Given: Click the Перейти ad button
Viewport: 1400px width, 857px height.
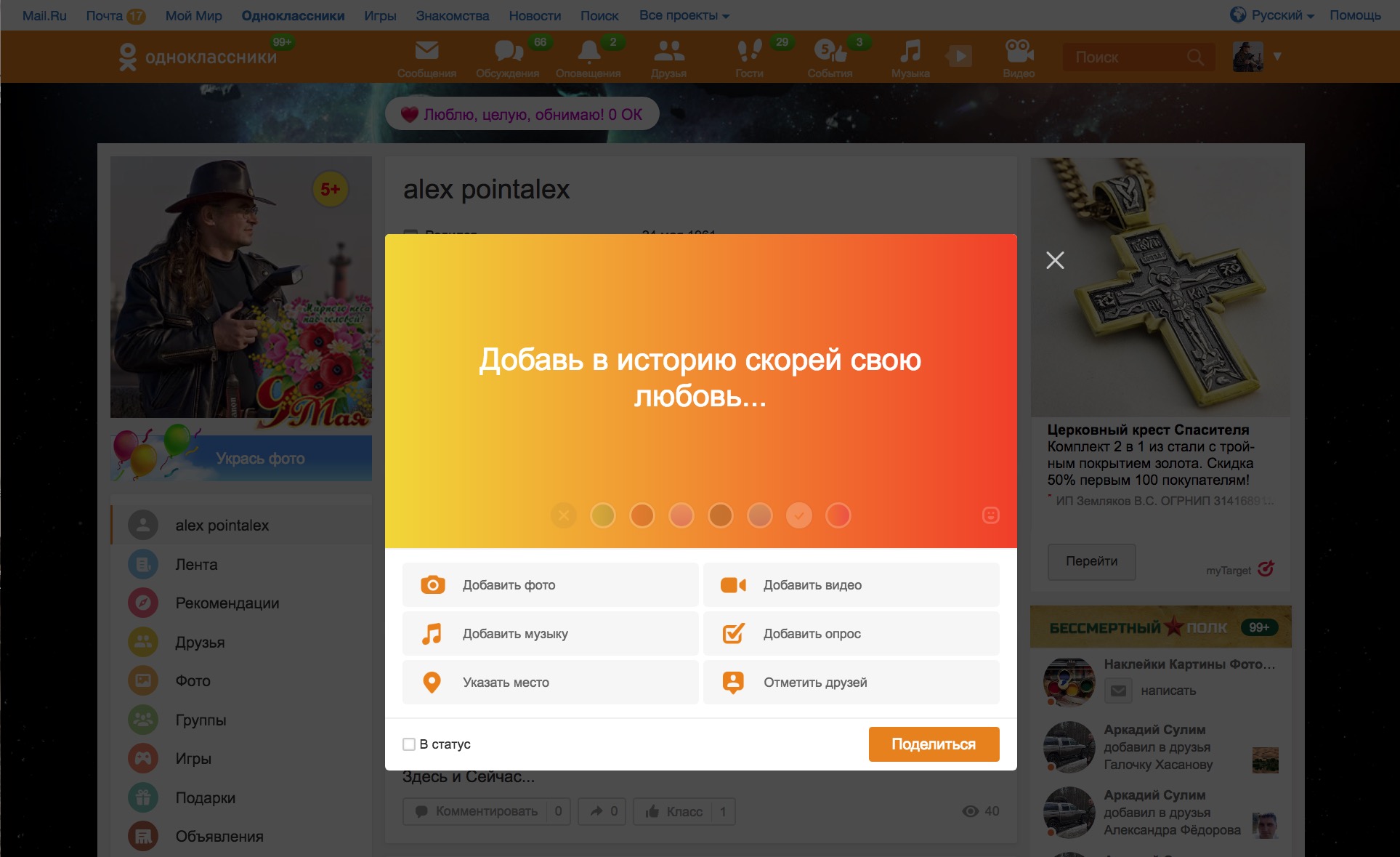Looking at the screenshot, I should (1091, 561).
